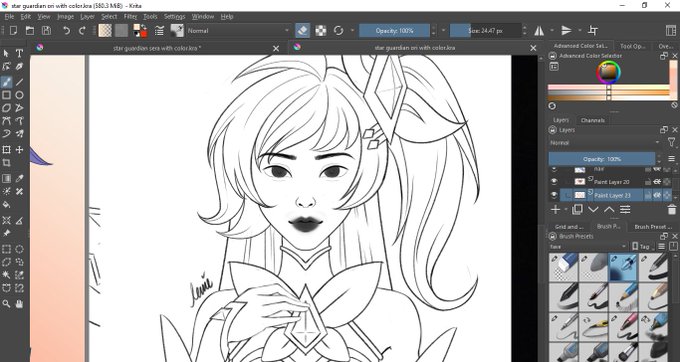Open the layer filter funnel menu

click(x=671, y=143)
